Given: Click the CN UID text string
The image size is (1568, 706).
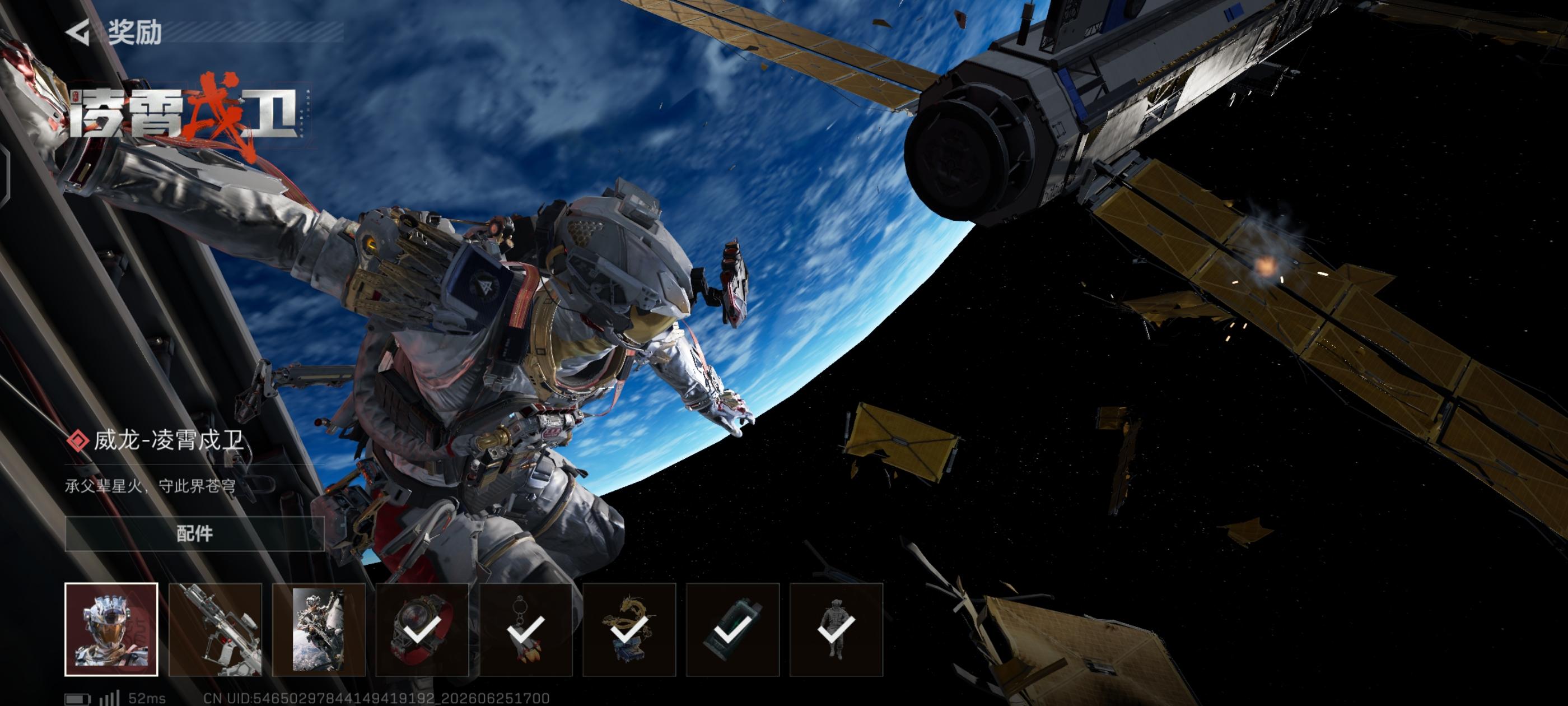Looking at the screenshot, I should point(377,698).
